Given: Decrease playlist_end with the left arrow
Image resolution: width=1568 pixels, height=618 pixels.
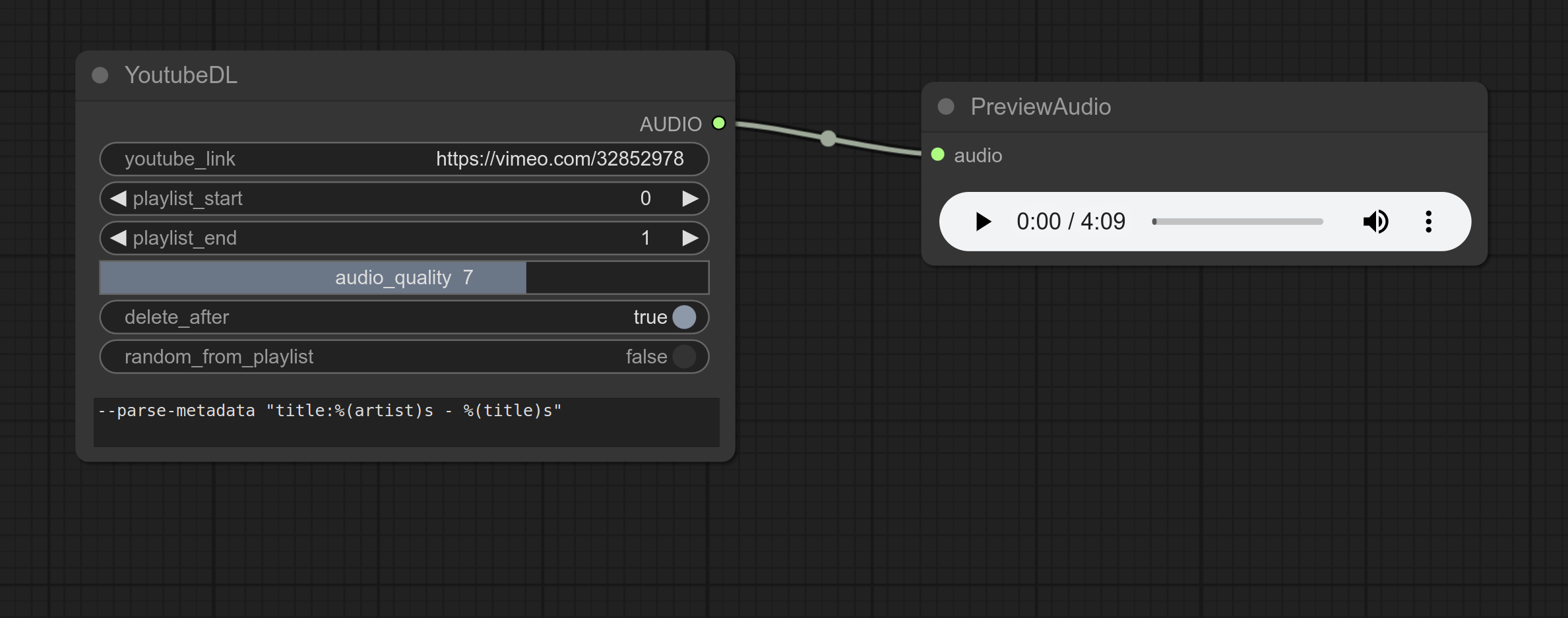Looking at the screenshot, I should (x=118, y=238).
